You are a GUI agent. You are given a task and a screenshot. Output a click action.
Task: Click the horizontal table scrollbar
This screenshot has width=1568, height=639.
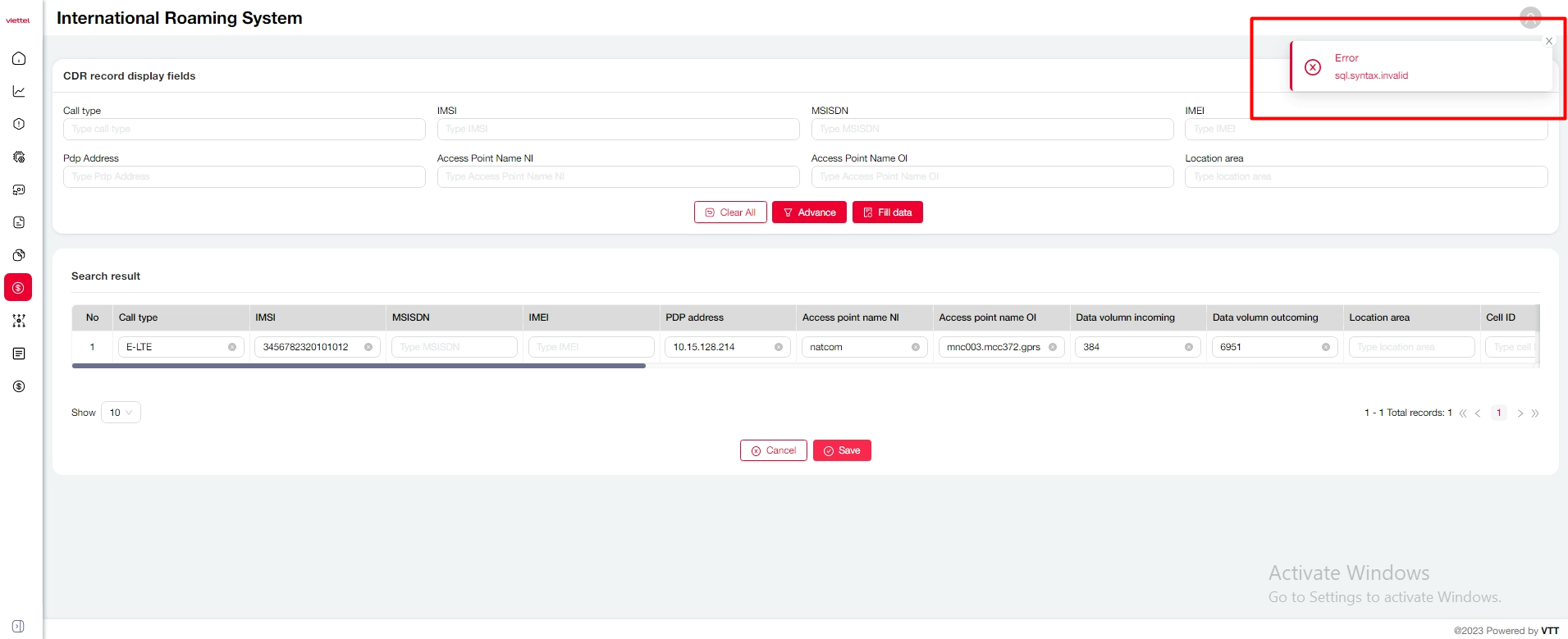[x=359, y=366]
